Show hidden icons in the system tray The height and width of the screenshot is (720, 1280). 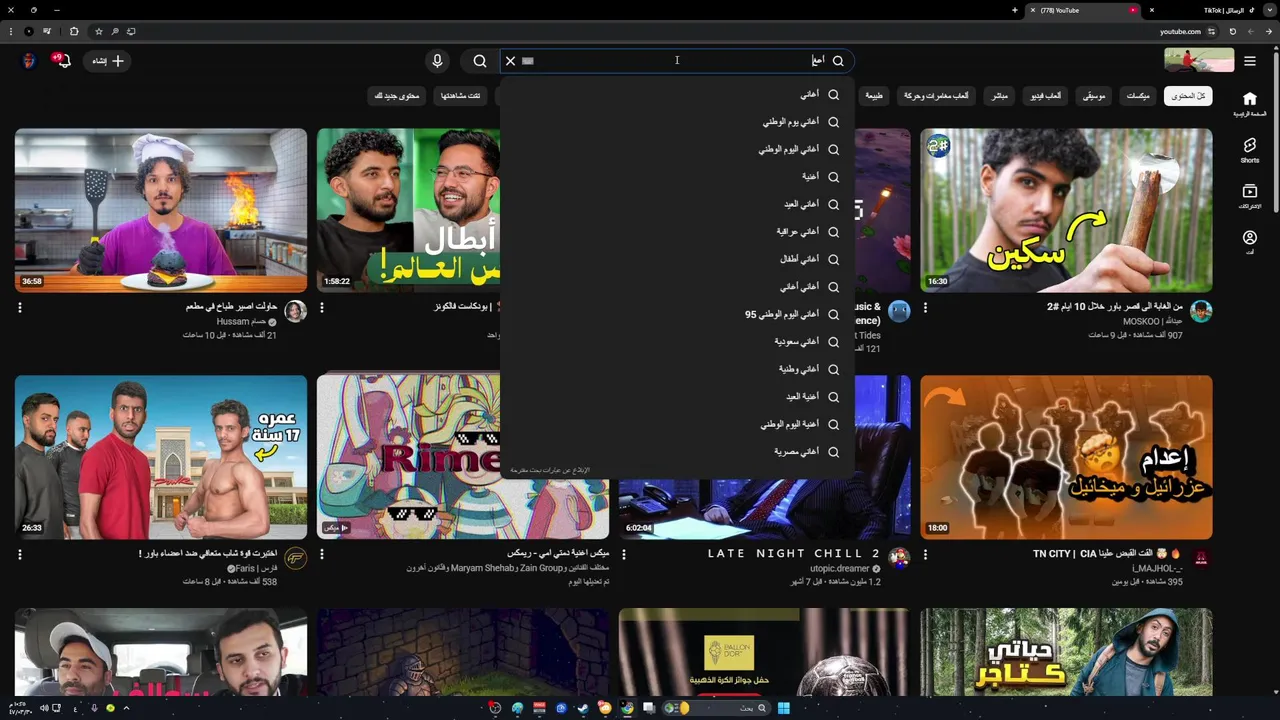(126, 708)
